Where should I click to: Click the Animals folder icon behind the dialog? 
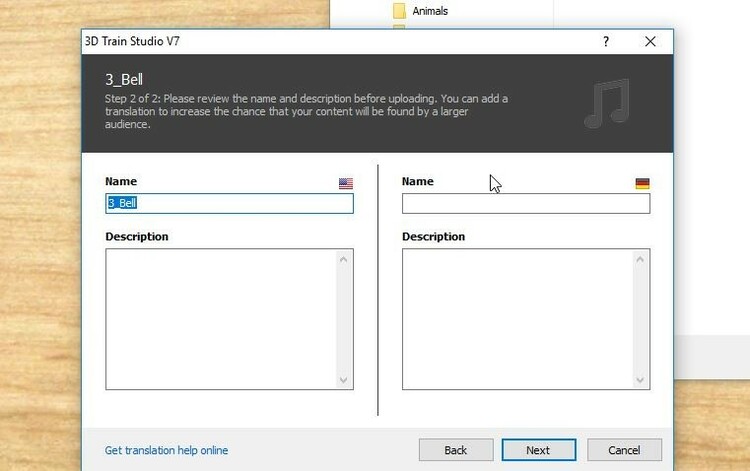399,11
